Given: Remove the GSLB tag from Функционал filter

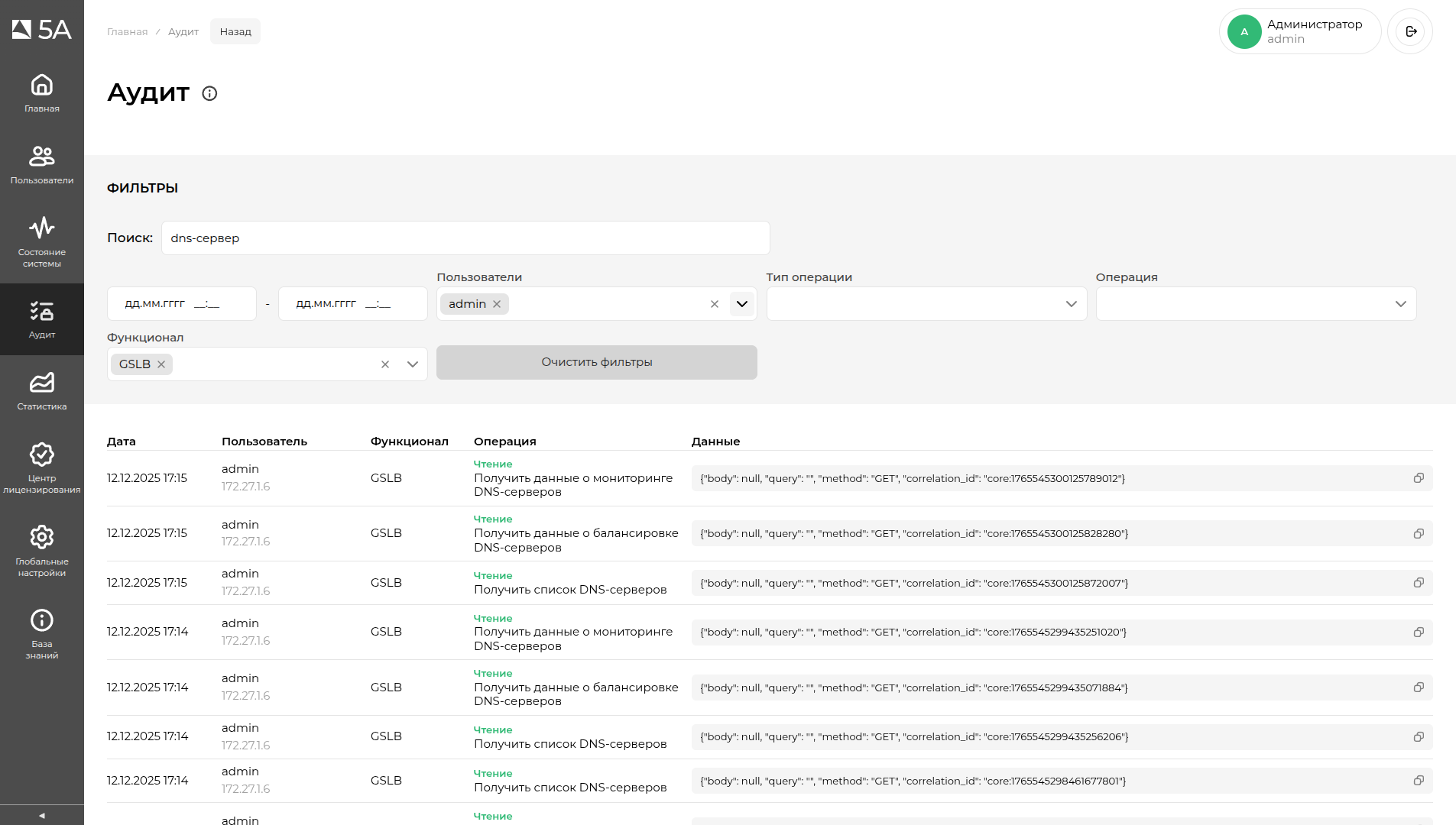Looking at the screenshot, I should 161,364.
